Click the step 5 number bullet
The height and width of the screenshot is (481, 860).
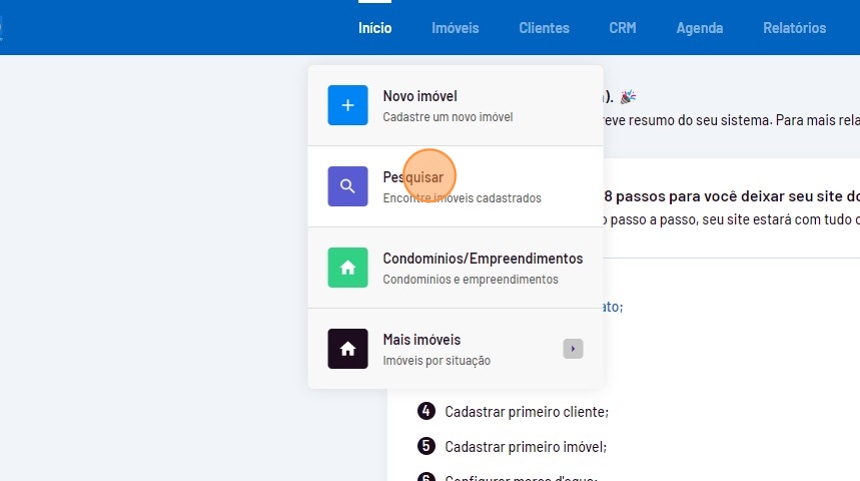(x=426, y=446)
